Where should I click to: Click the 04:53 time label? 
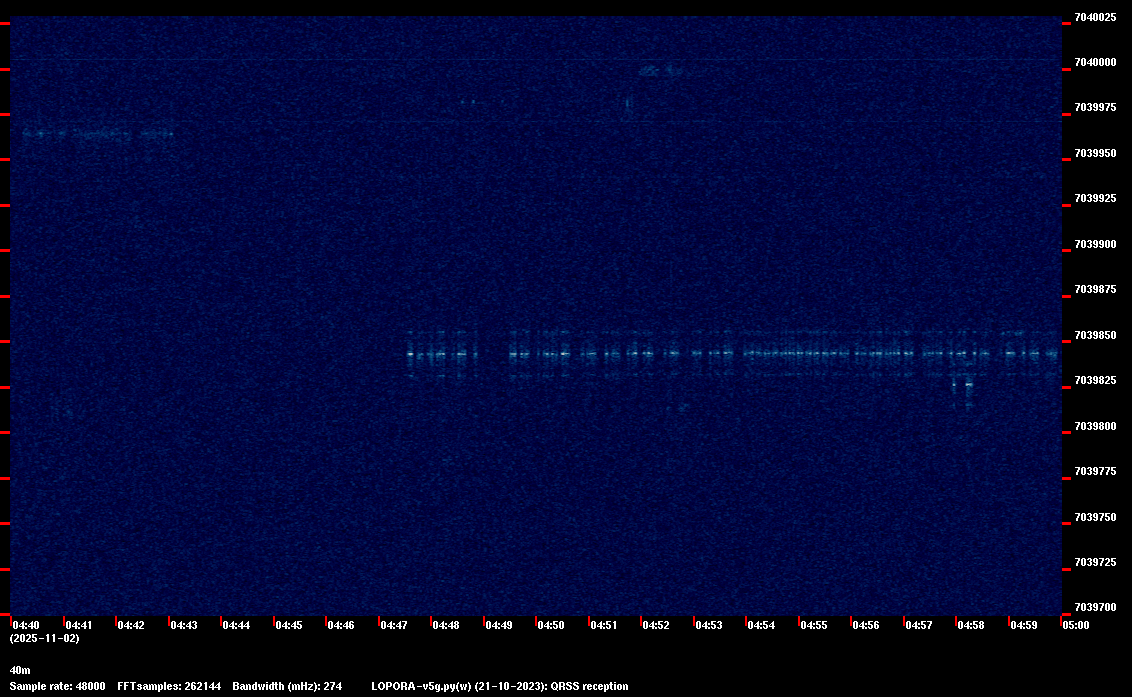709,625
